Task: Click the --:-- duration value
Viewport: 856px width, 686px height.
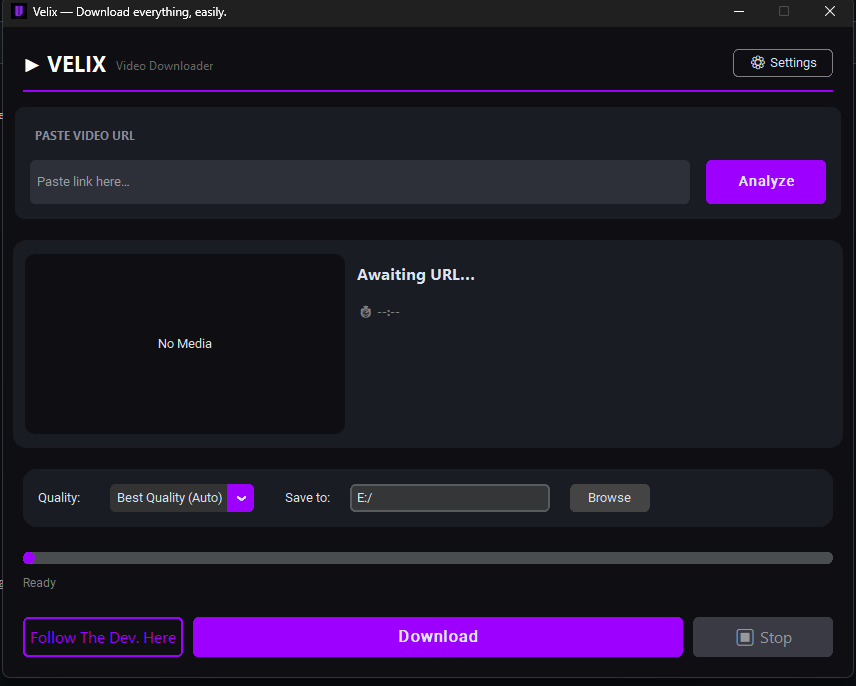Action: [x=388, y=312]
